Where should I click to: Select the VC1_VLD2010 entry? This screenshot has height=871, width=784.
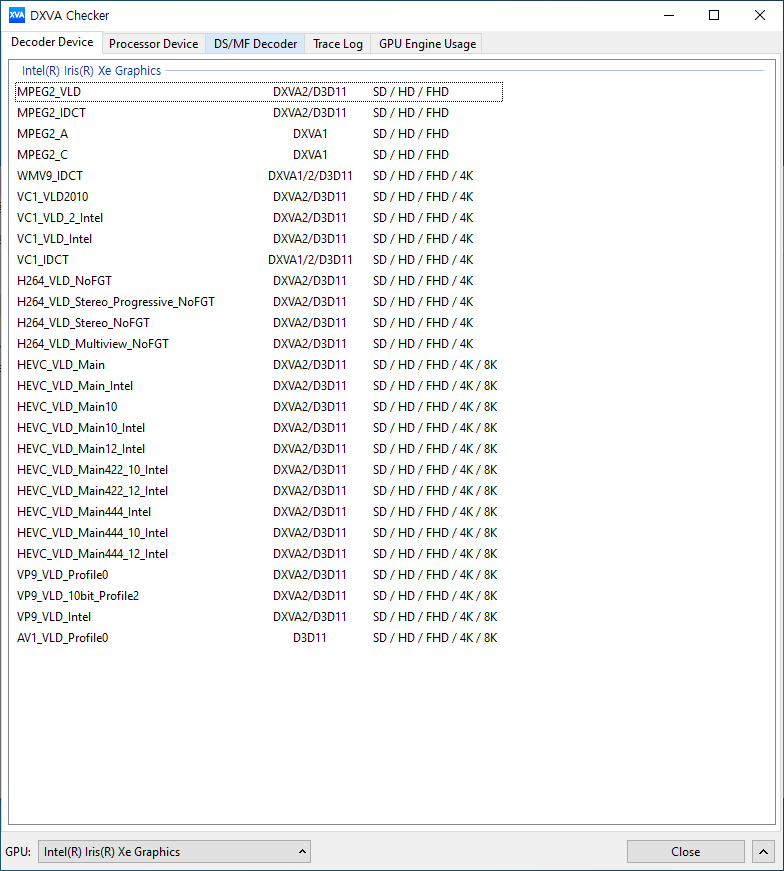click(x=259, y=197)
